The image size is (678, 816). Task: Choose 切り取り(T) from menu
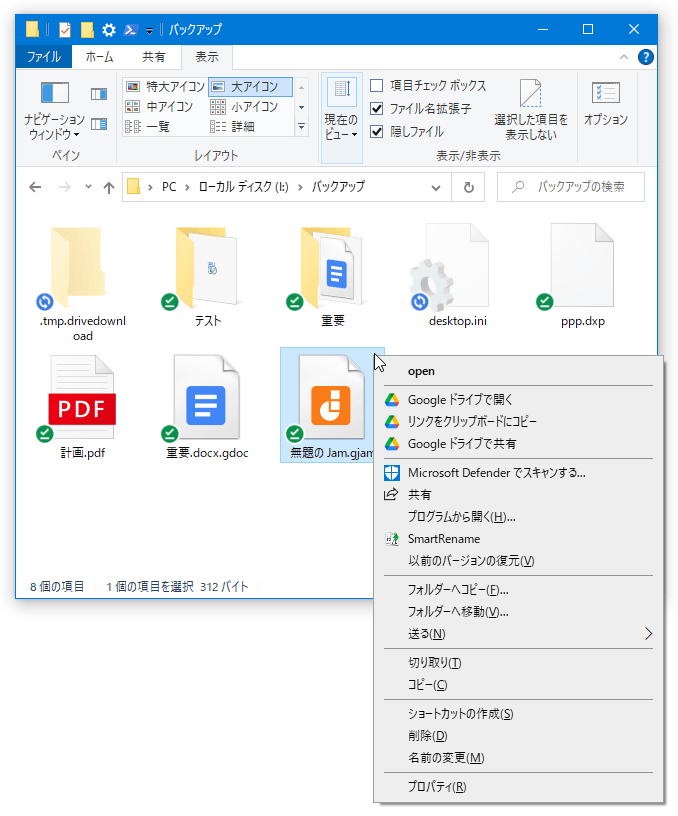tap(518, 662)
